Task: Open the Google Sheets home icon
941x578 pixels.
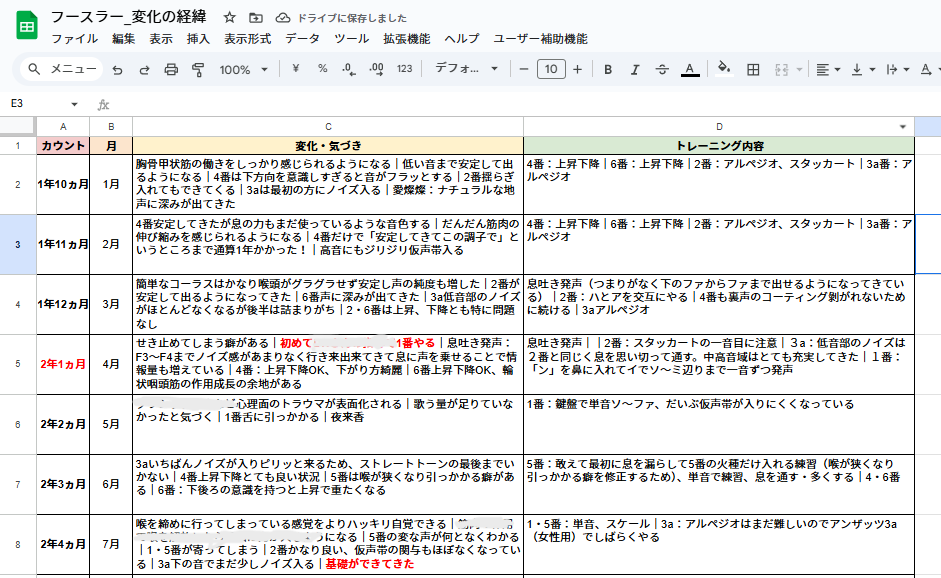Action: pos(26,26)
